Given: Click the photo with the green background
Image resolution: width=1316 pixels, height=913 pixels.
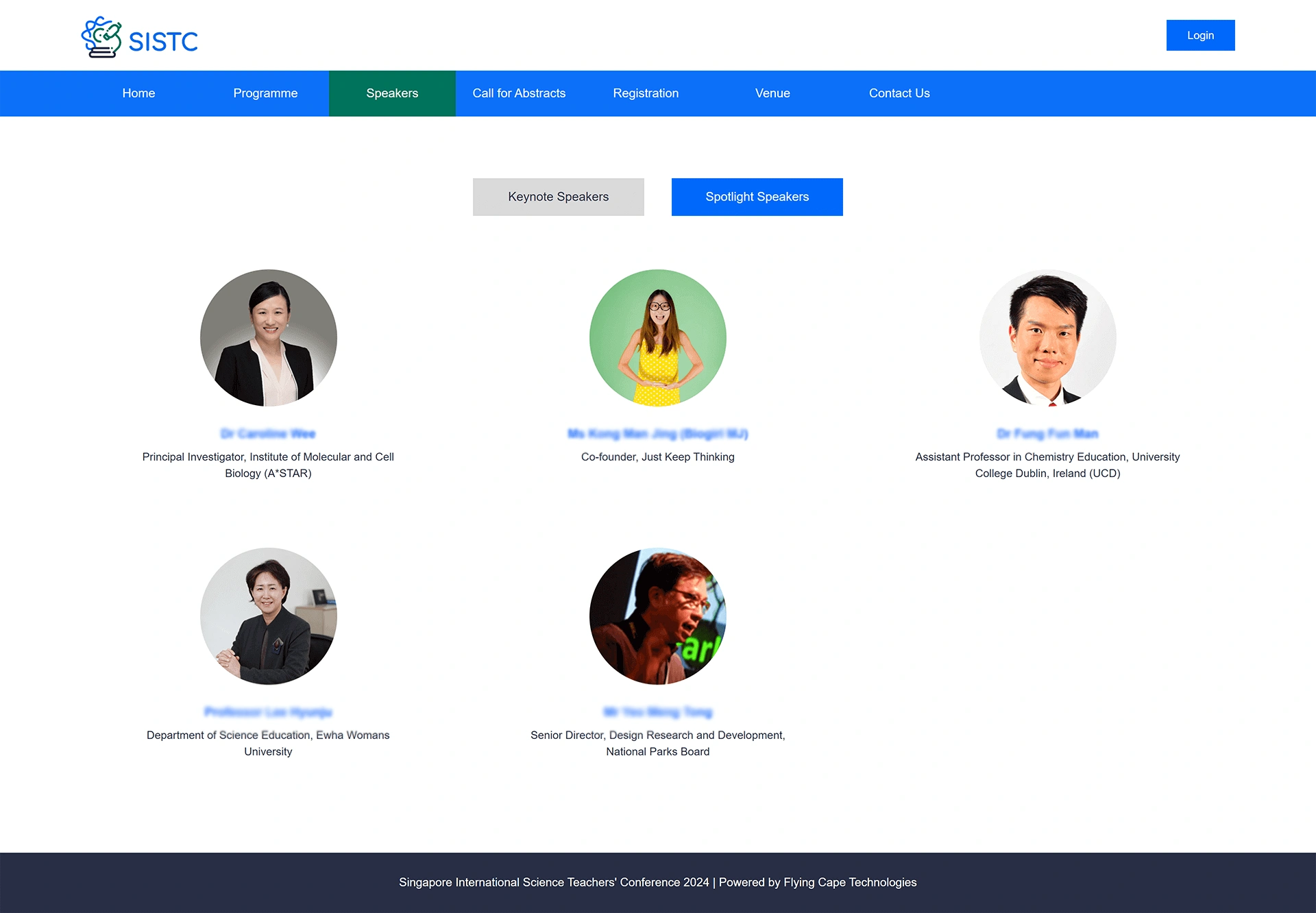Looking at the screenshot, I should (x=657, y=337).
